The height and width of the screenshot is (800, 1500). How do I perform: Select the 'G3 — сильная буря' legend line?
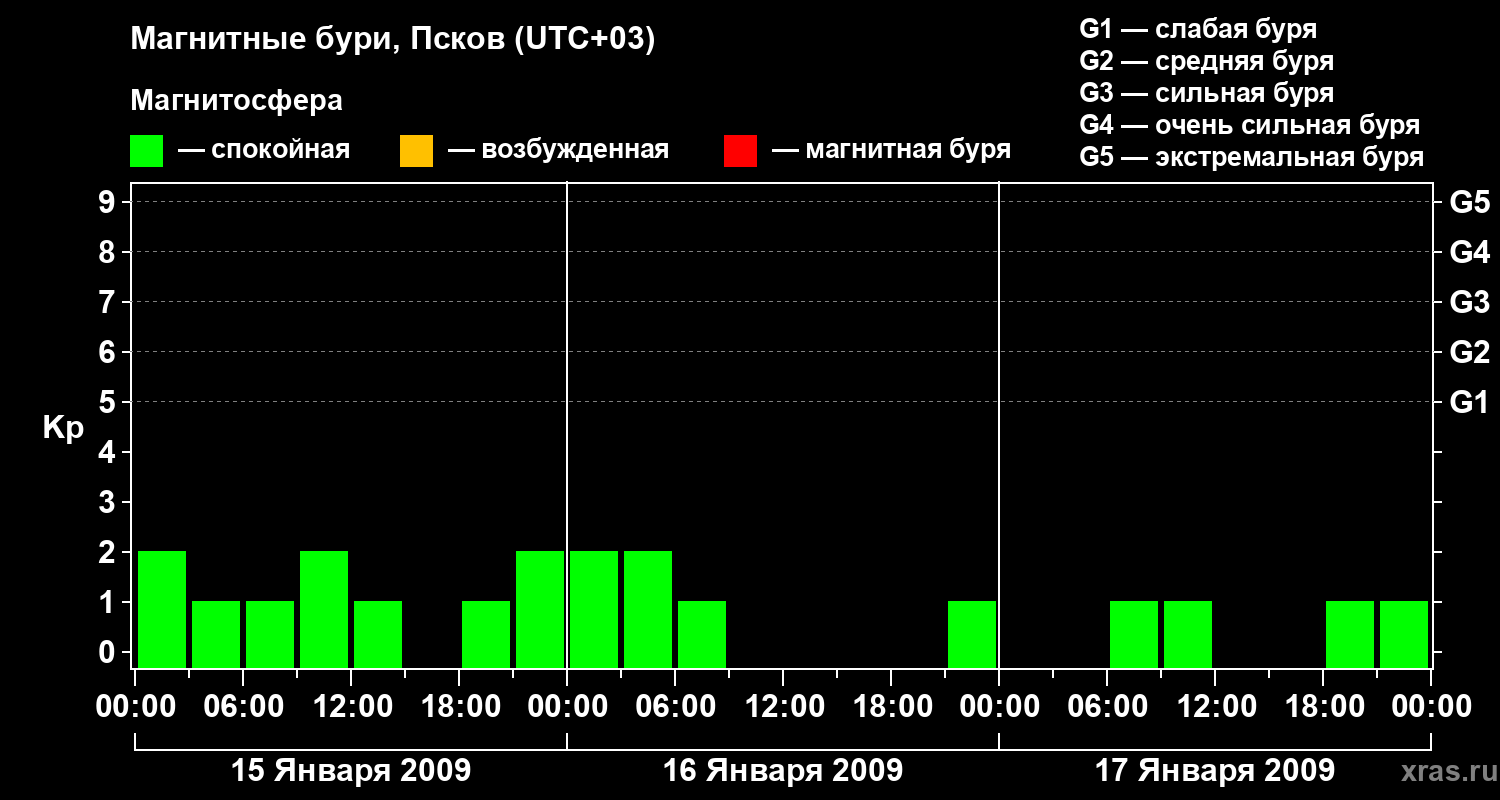[1207, 93]
